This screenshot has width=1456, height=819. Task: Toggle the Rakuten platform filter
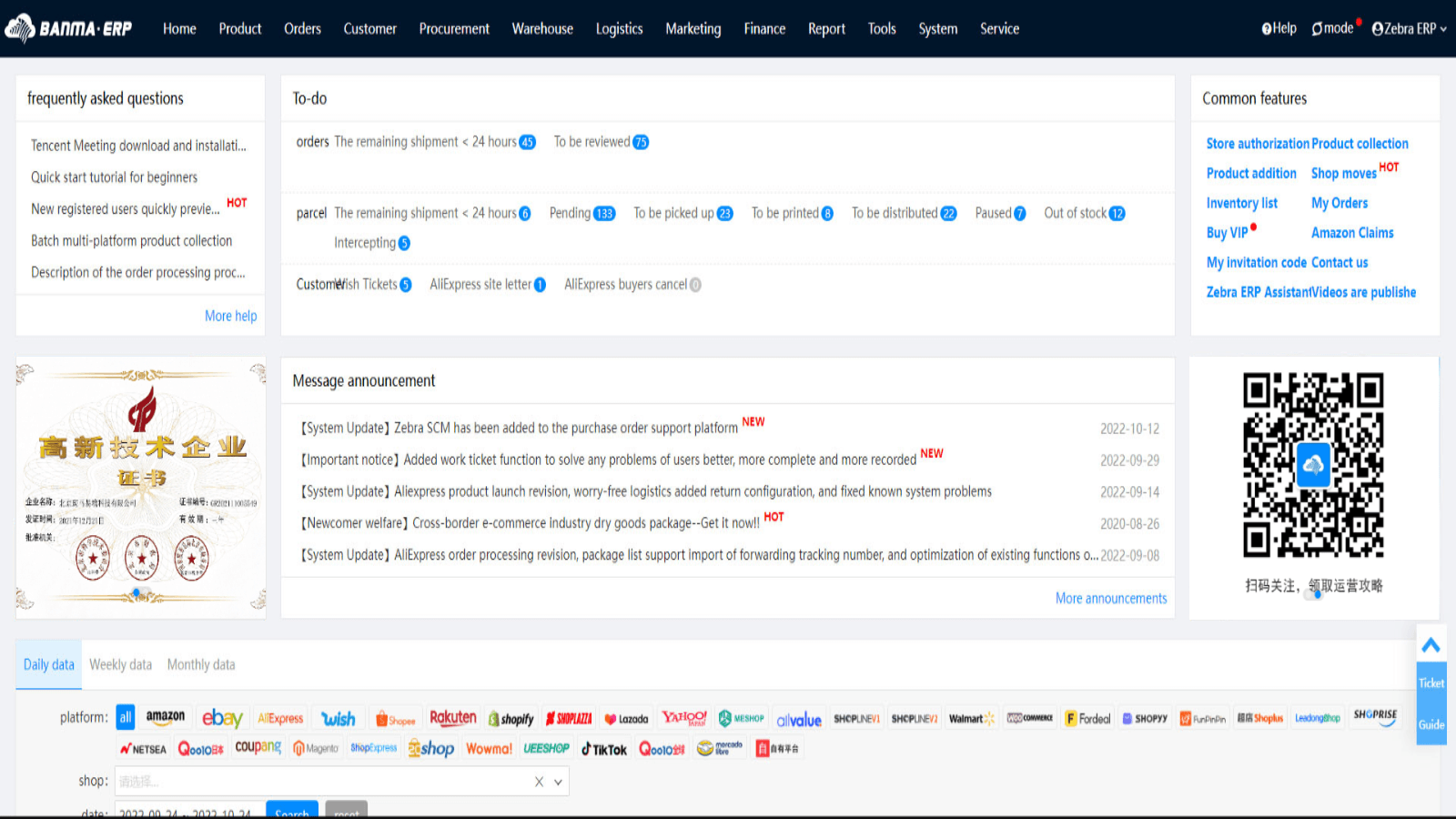tap(453, 717)
